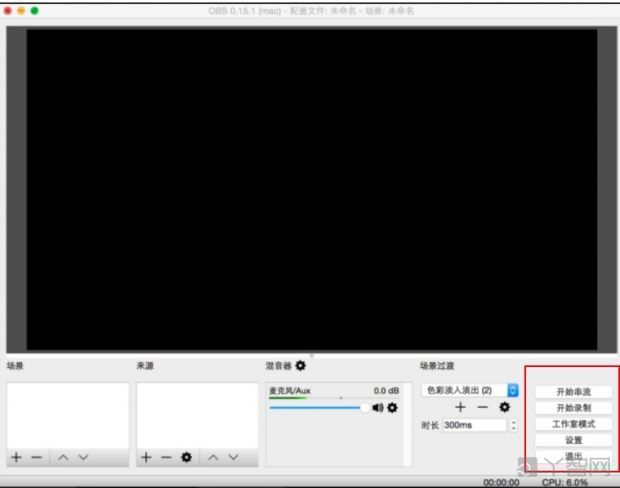Remove selected source with minus icon
The width and height of the screenshot is (620, 488).
point(166,458)
